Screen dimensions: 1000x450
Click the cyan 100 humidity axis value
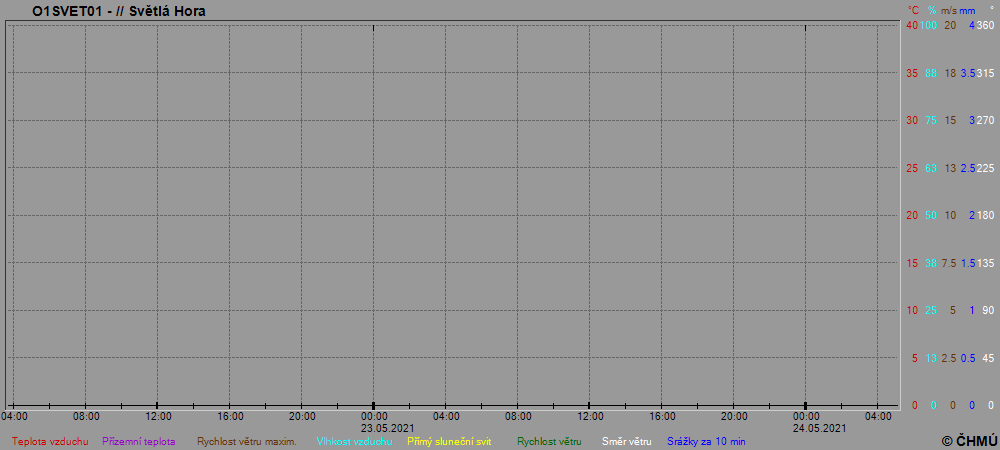tap(929, 25)
